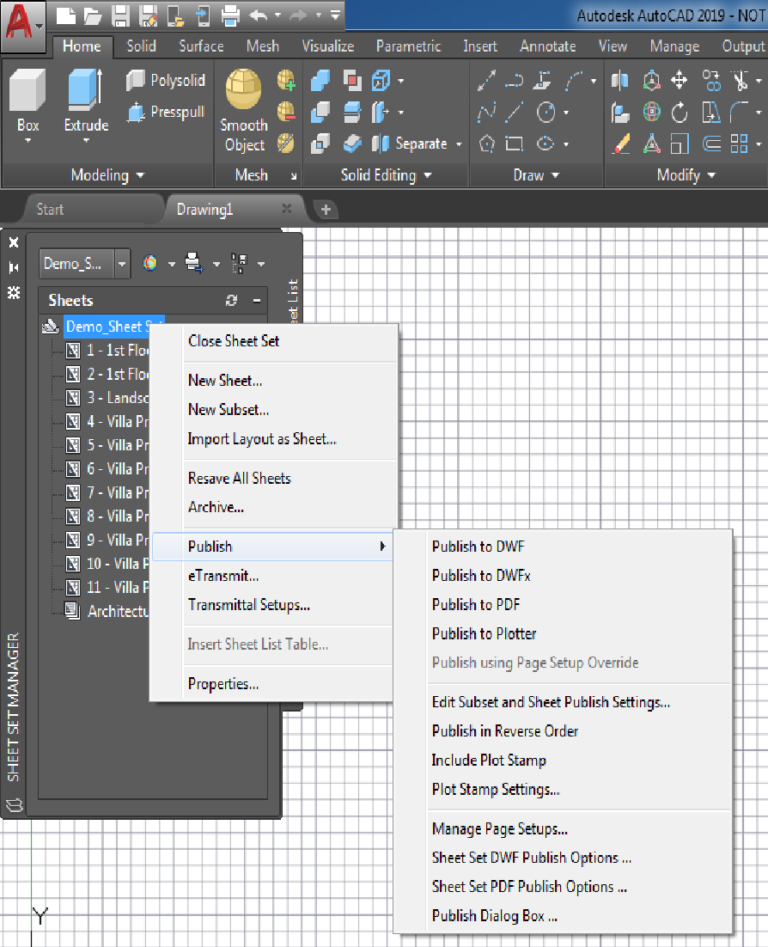Open the Demo_S... sheet set dropdown
Viewport: 768px width, 947px height.
point(122,264)
